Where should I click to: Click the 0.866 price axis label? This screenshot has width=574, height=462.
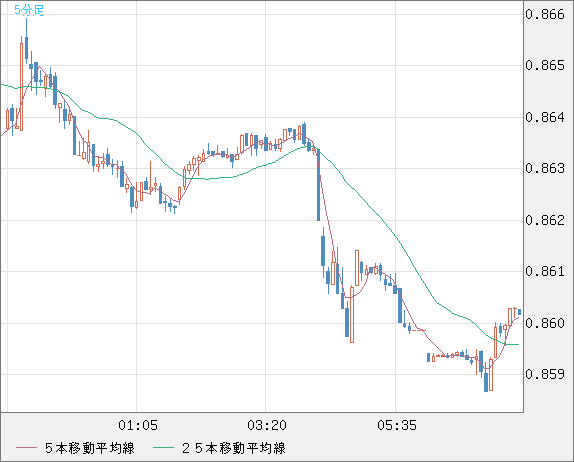pos(545,14)
